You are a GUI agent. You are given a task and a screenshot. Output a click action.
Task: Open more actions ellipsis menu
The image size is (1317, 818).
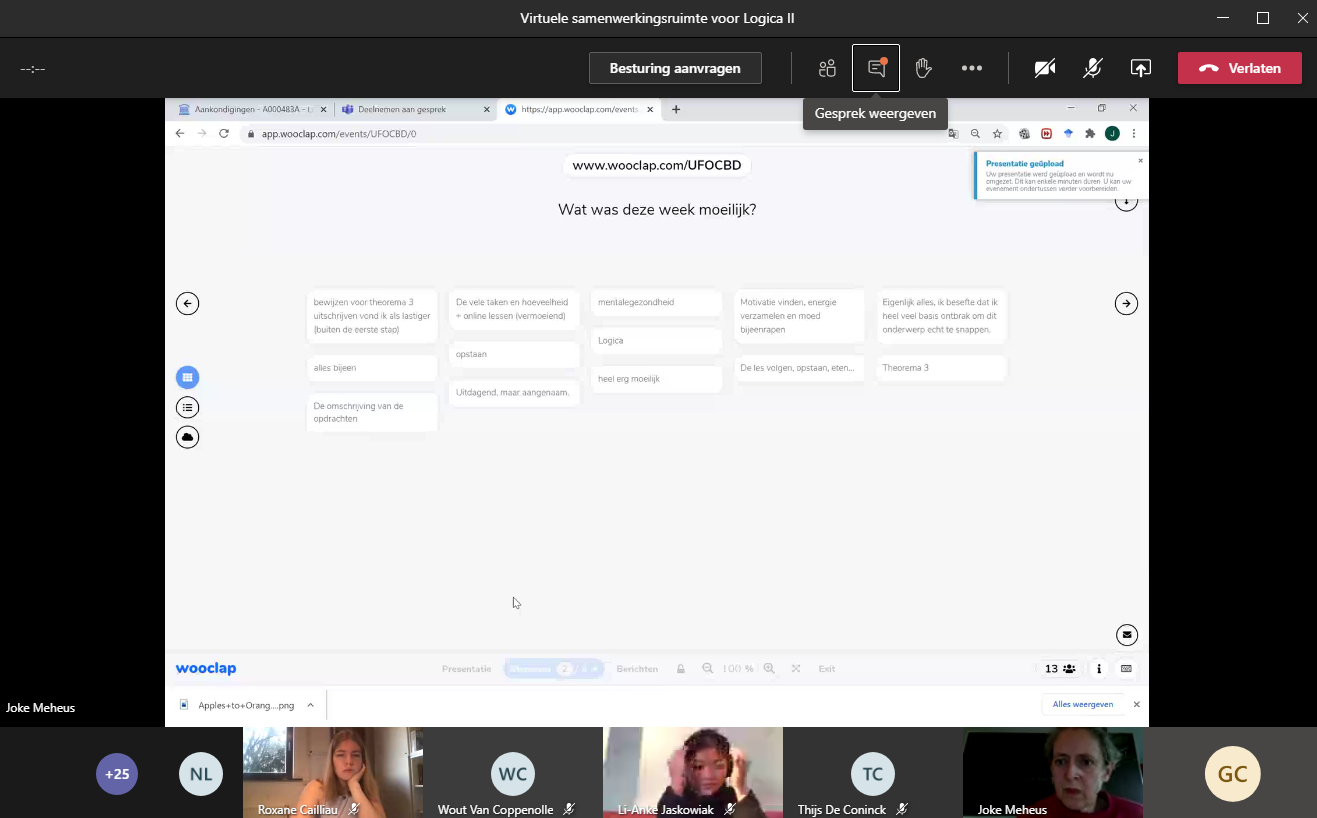tap(971, 68)
